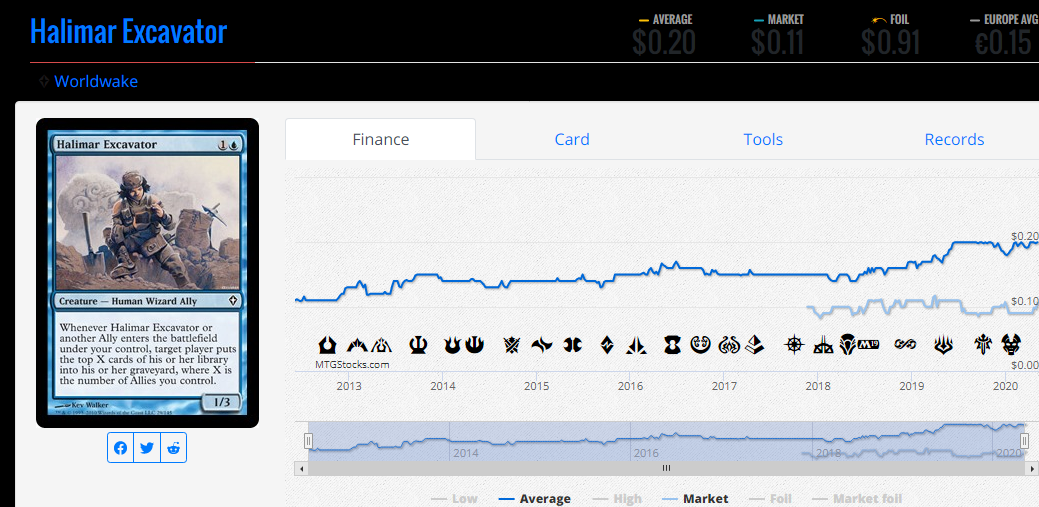Screen dimensions: 1039x507
Task: Click the War of the Spark symbol
Action: click(x=943, y=345)
